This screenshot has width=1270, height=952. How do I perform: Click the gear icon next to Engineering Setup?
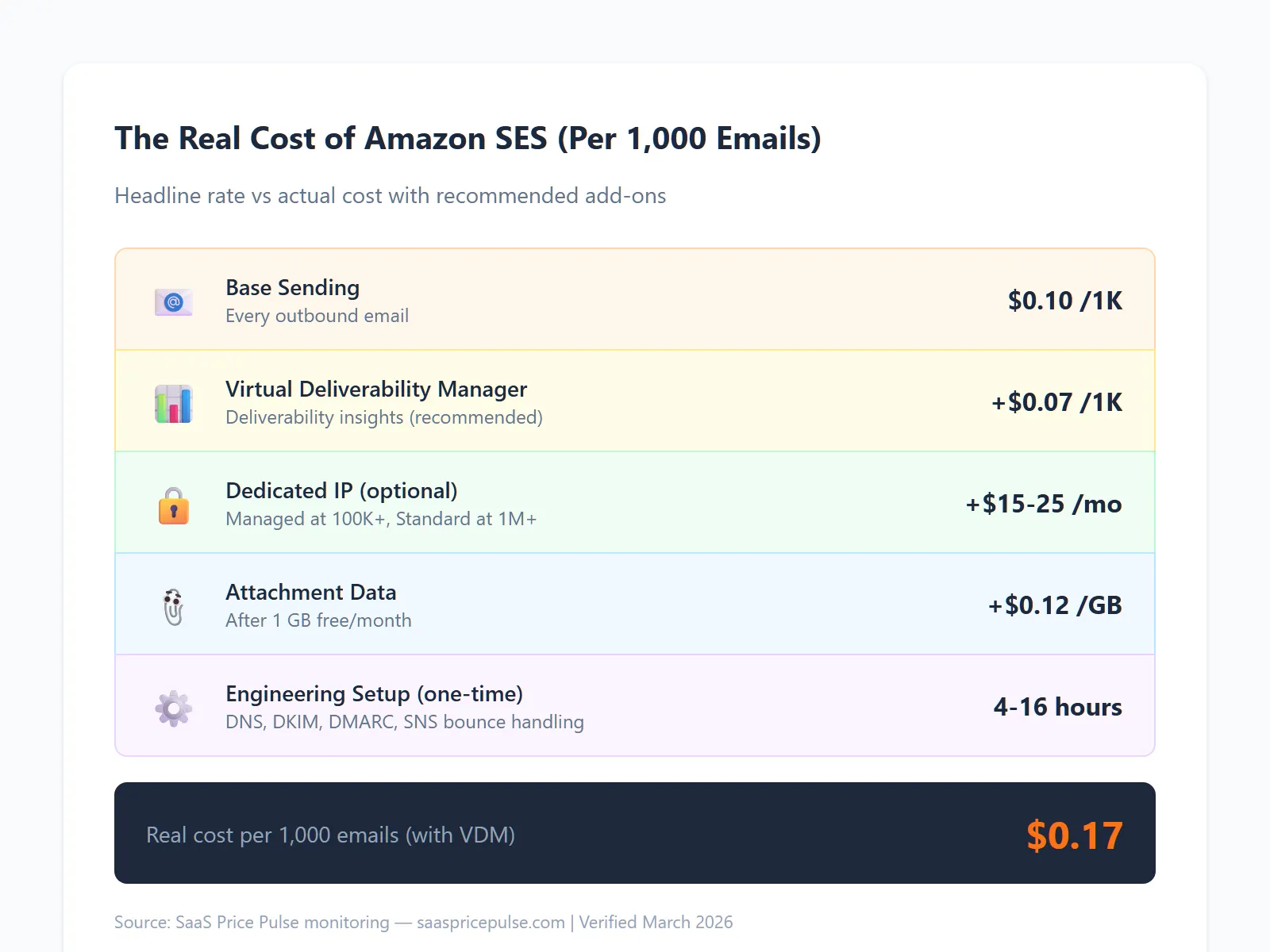pos(173,706)
